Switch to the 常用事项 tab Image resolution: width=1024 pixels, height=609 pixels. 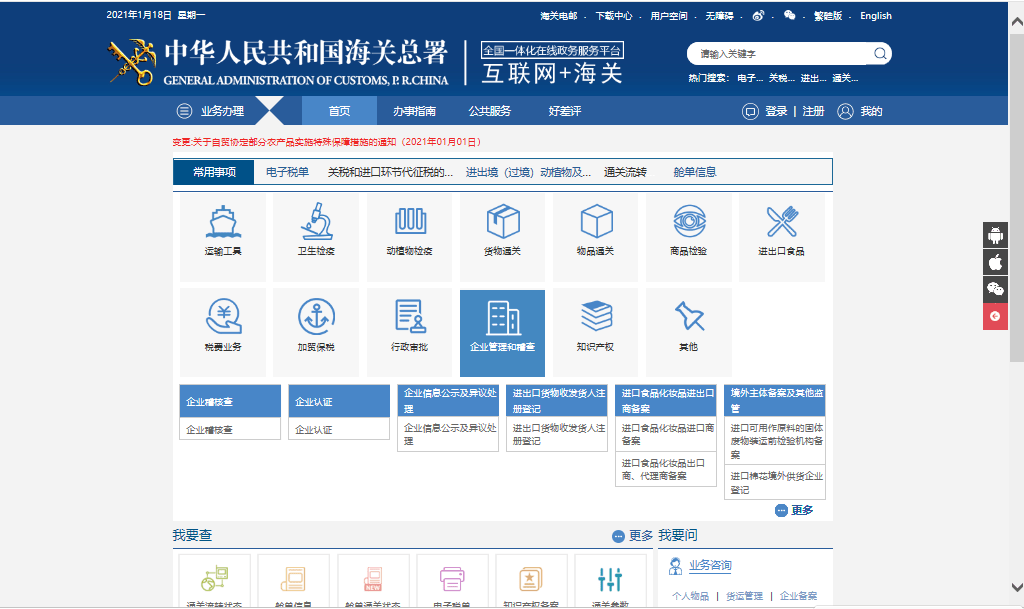(x=214, y=172)
